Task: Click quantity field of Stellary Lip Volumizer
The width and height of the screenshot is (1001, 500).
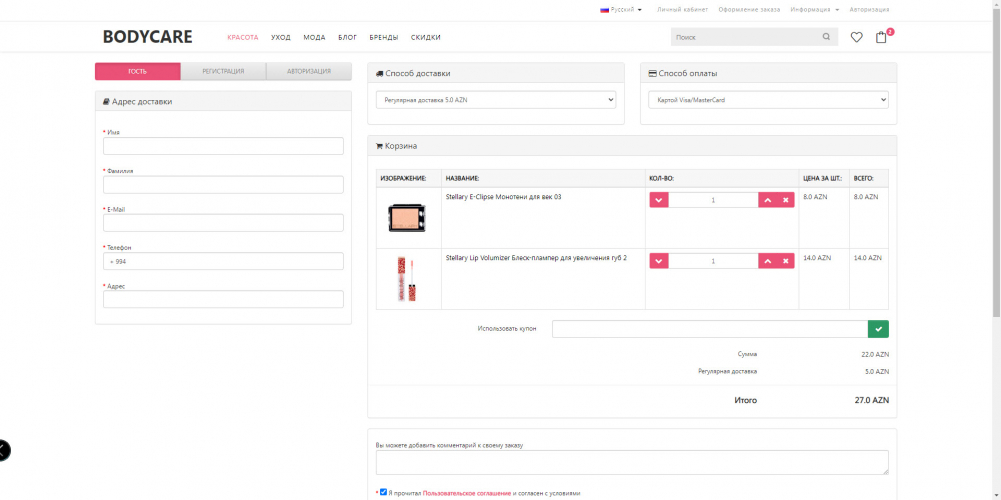Action: click(713, 261)
